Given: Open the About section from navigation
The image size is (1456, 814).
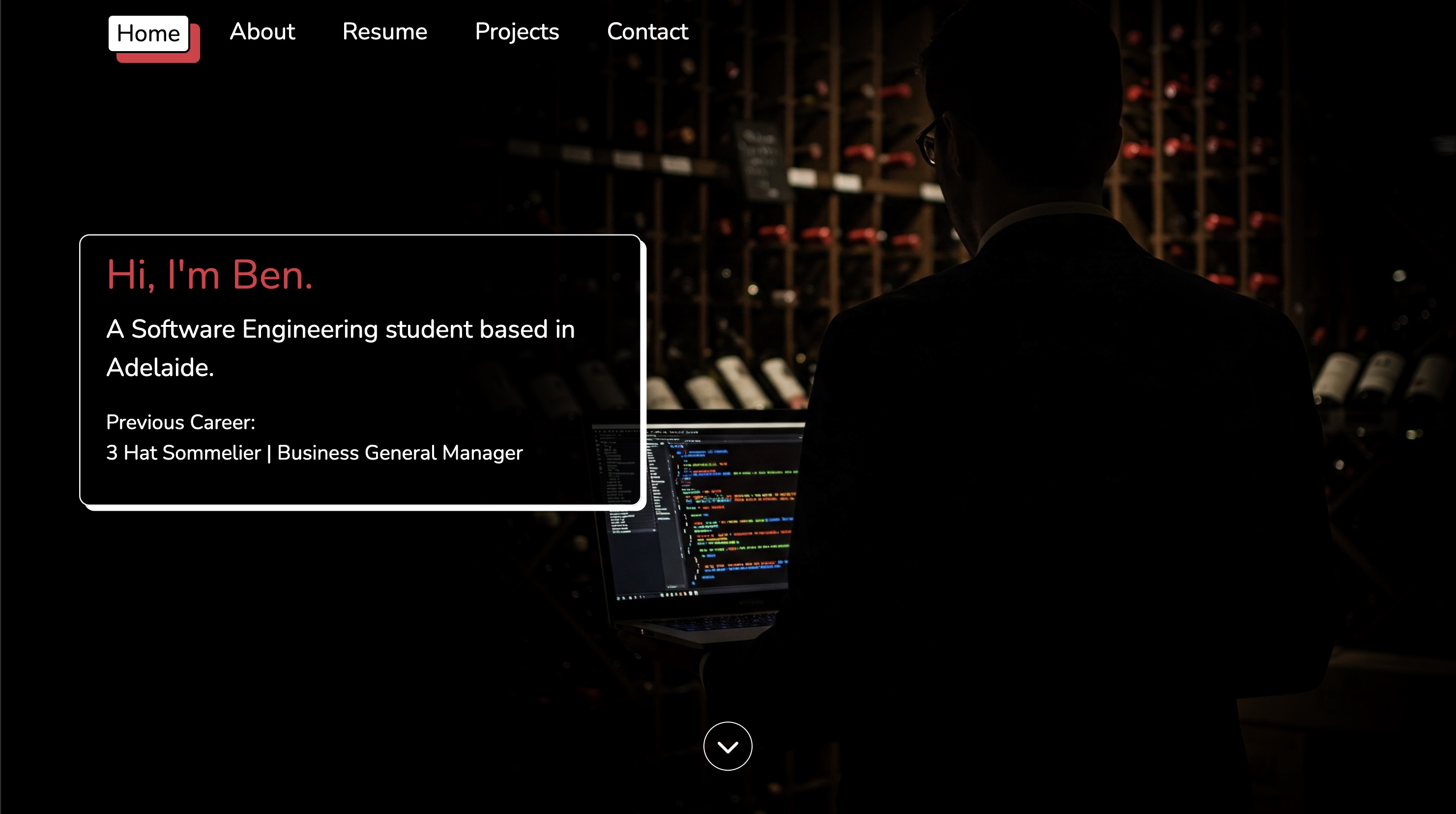Looking at the screenshot, I should click(x=262, y=32).
